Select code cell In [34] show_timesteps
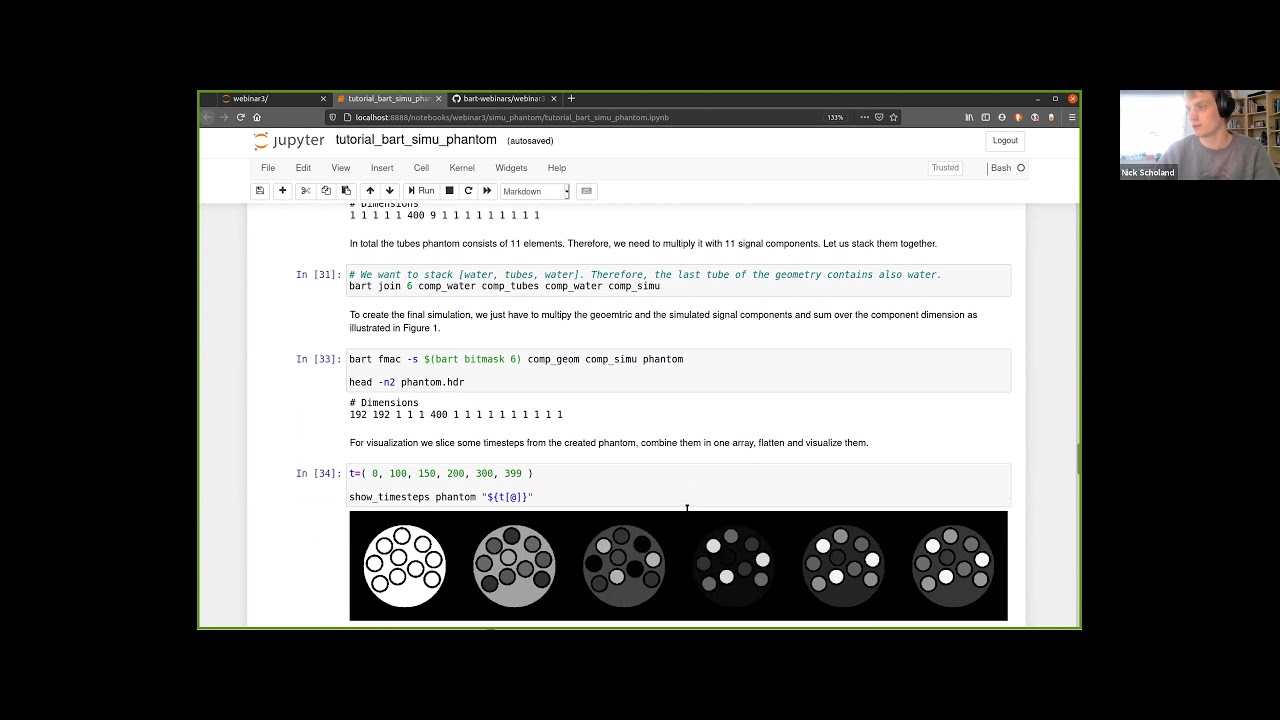This screenshot has width=1280, height=720. (x=679, y=485)
